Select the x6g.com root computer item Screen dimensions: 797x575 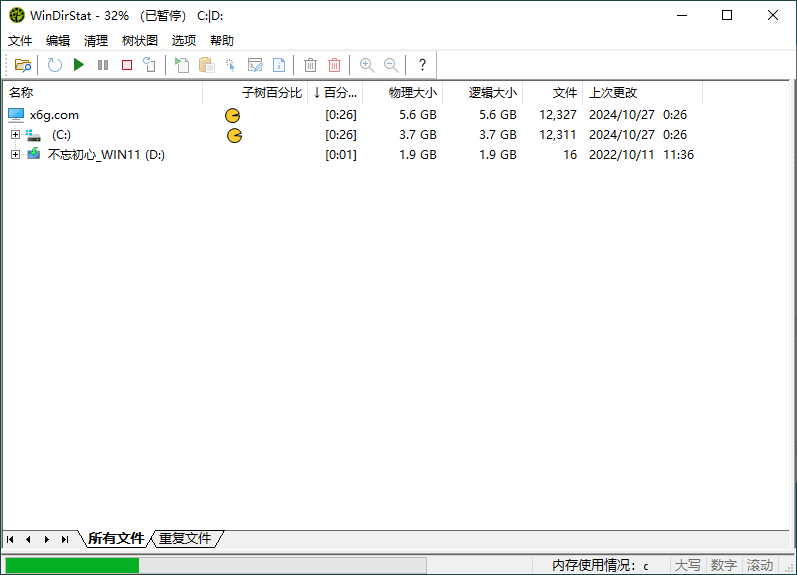54,115
